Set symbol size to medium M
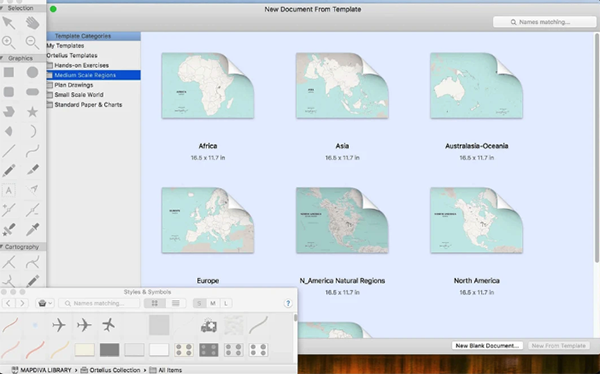This screenshot has height=374, width=600. point(213,304)
